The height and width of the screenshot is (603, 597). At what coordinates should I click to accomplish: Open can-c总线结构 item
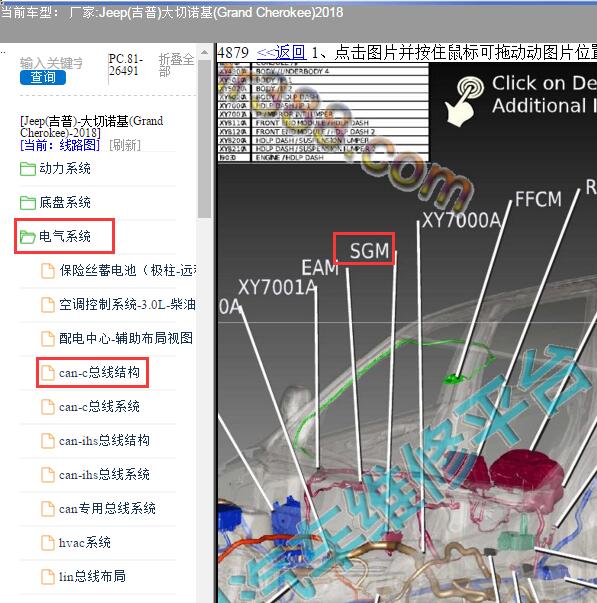[x=99, y=372]
